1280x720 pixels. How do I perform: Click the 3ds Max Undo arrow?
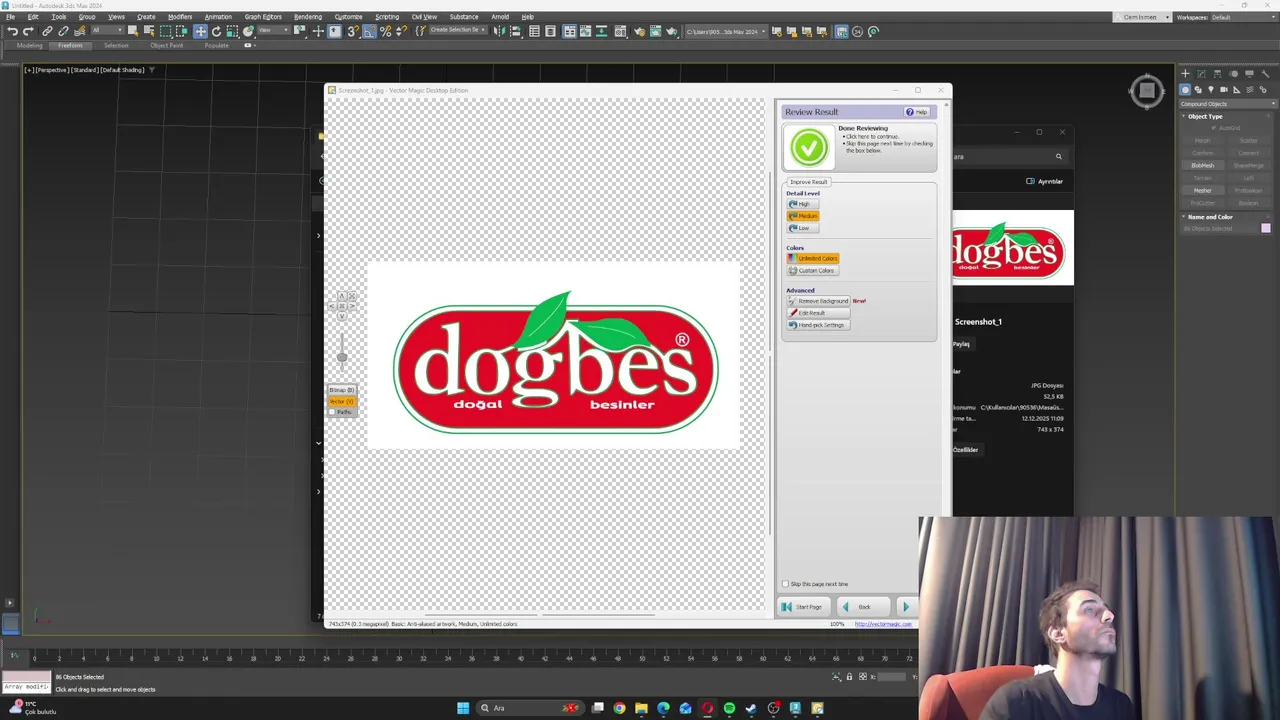pyautogui.click(x=12, y=31)
